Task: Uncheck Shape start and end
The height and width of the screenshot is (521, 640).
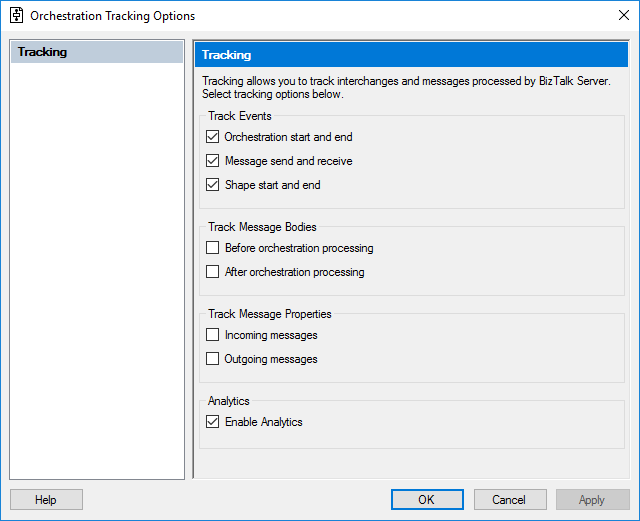Action: click(x=212, y=185)
